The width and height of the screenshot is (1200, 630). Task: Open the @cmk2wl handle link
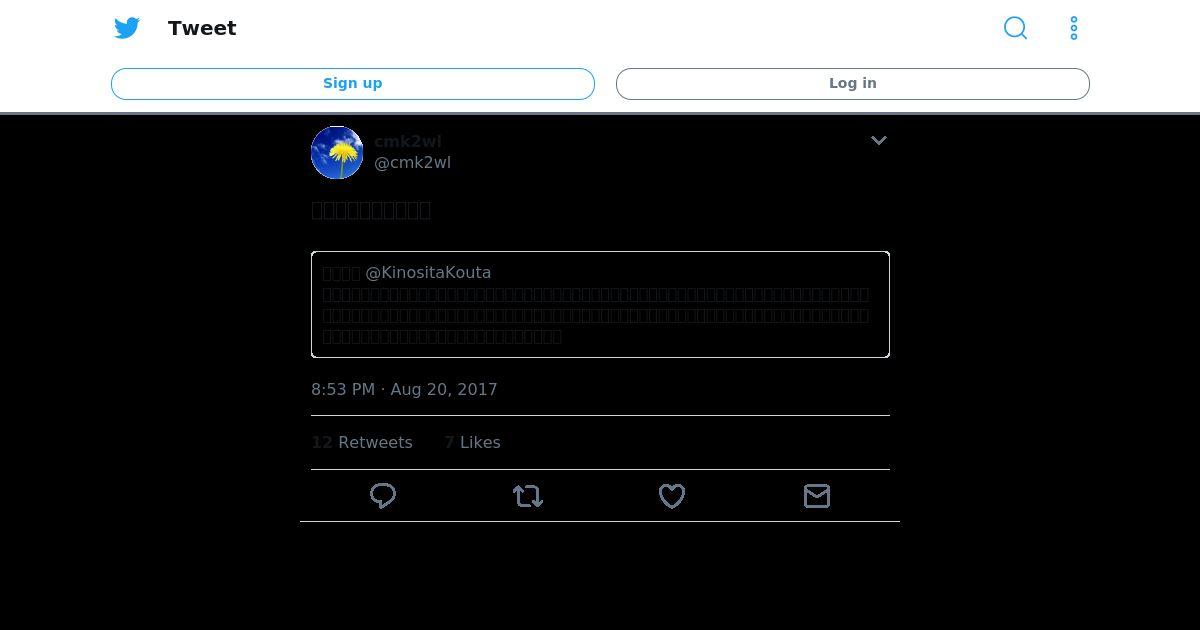click(412, 163)
